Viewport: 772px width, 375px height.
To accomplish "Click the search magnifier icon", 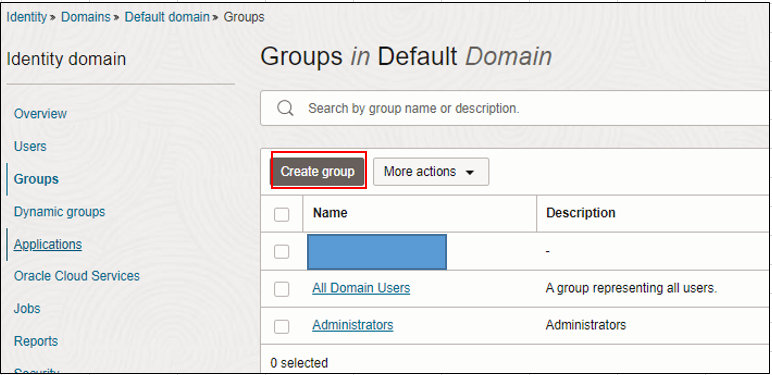I will (x=285, y=108).
